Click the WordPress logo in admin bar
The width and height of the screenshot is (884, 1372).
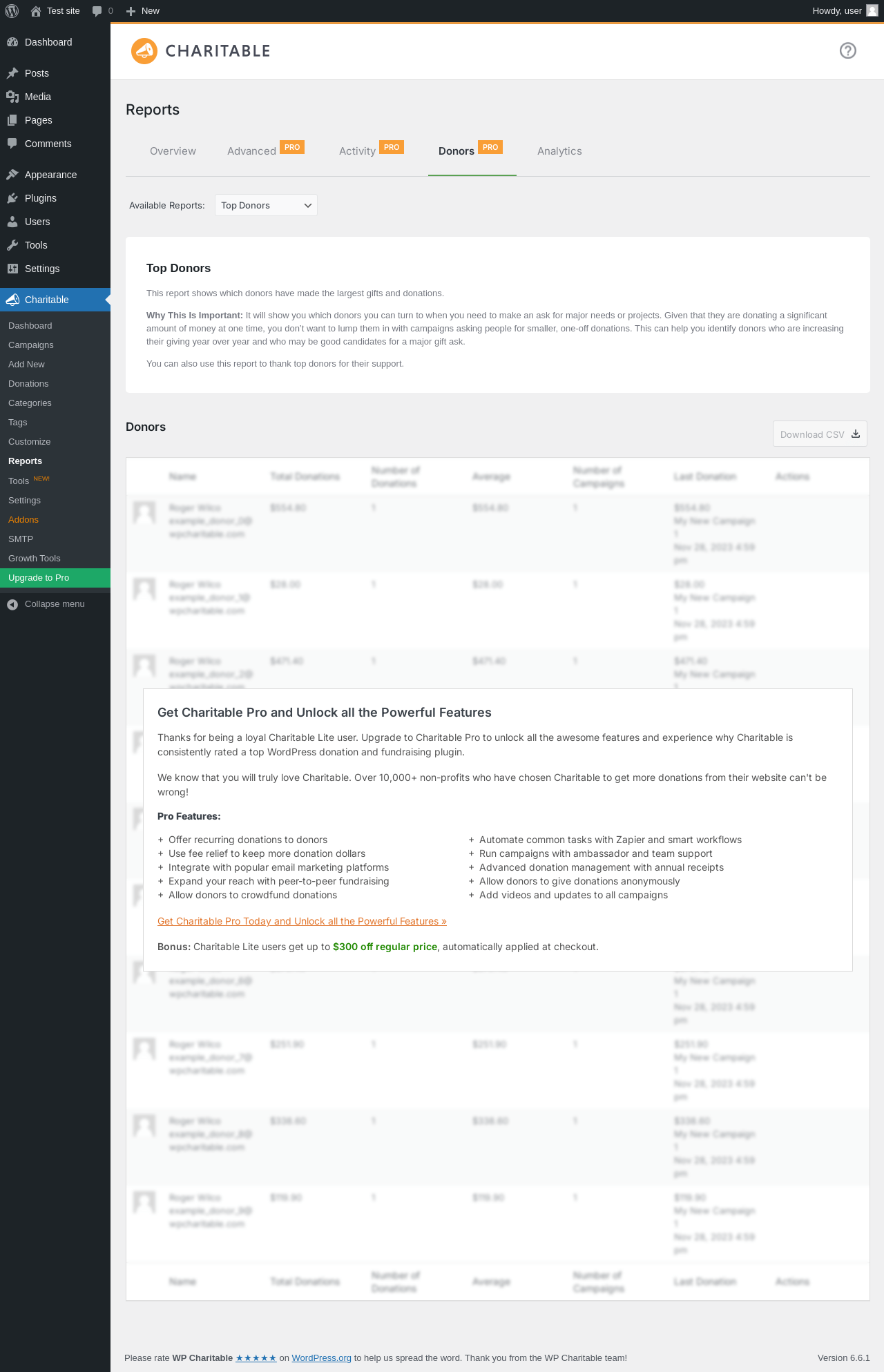point(11,11)
